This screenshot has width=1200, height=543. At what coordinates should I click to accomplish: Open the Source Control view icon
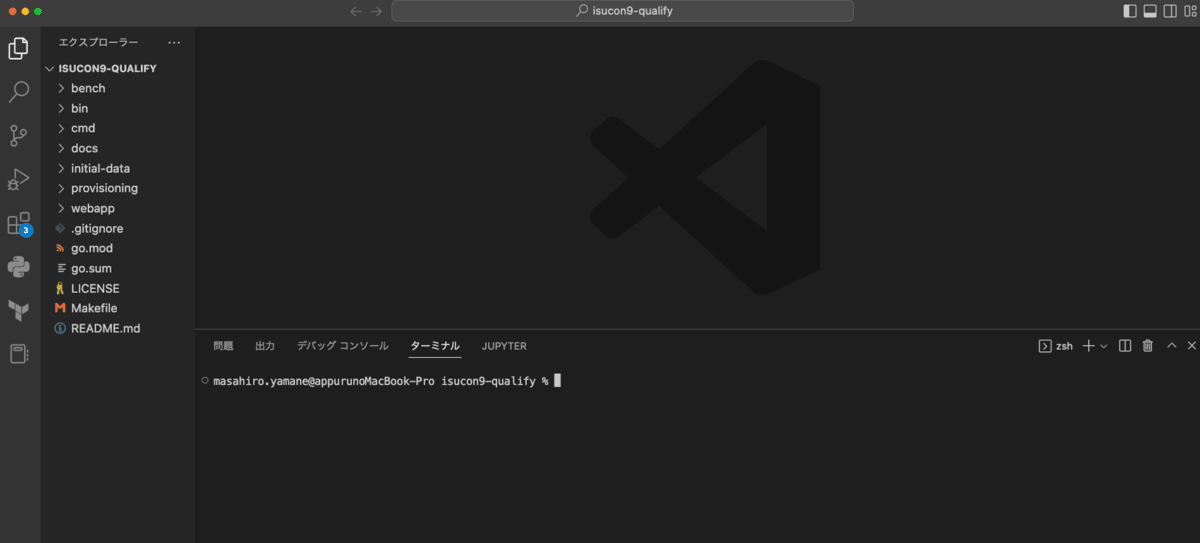(x=18, y=136)
